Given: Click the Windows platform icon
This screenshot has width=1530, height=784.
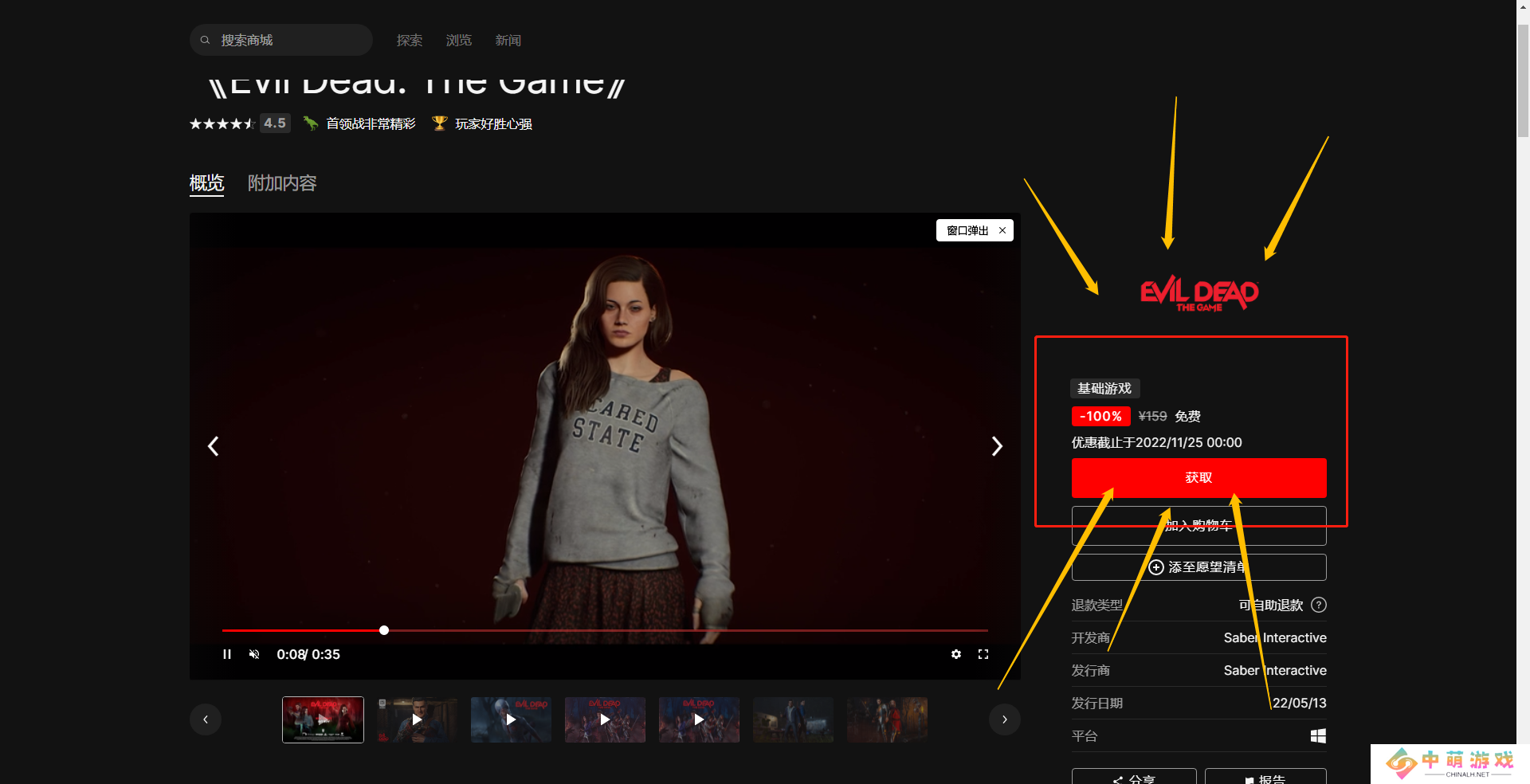Looking at the screenshot, I should [x=1318, y=735].
